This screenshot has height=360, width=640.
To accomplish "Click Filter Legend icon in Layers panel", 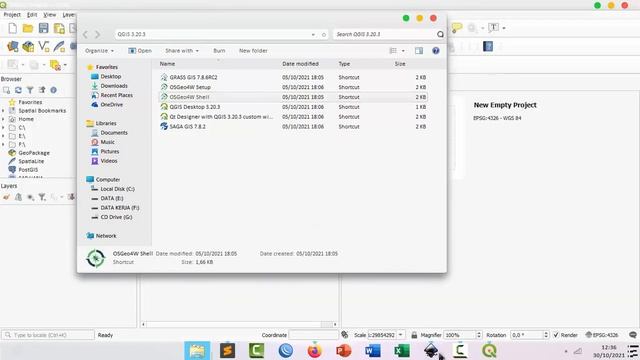I will (x=42, y=197).
